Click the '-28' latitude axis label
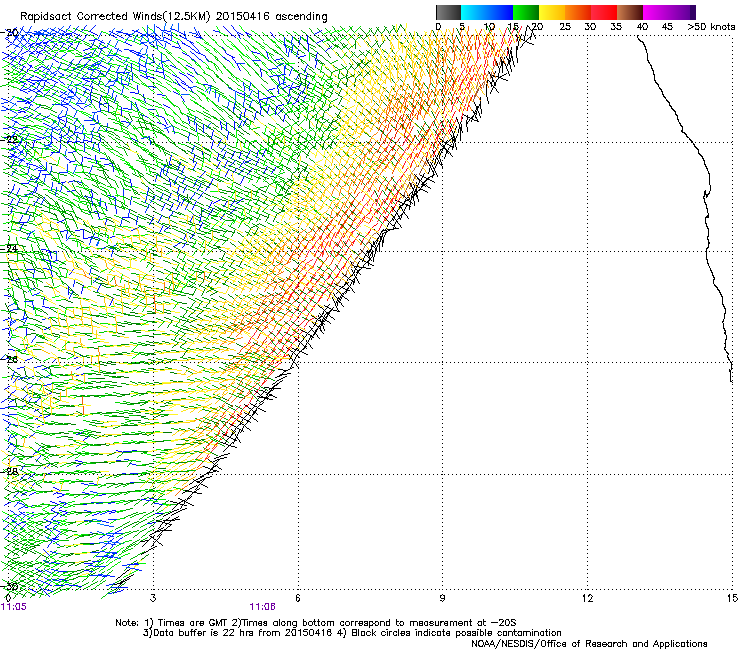Image resolution: width=740 pixels, height=650 pixels. pyautogui.click(x=9, y=471)
